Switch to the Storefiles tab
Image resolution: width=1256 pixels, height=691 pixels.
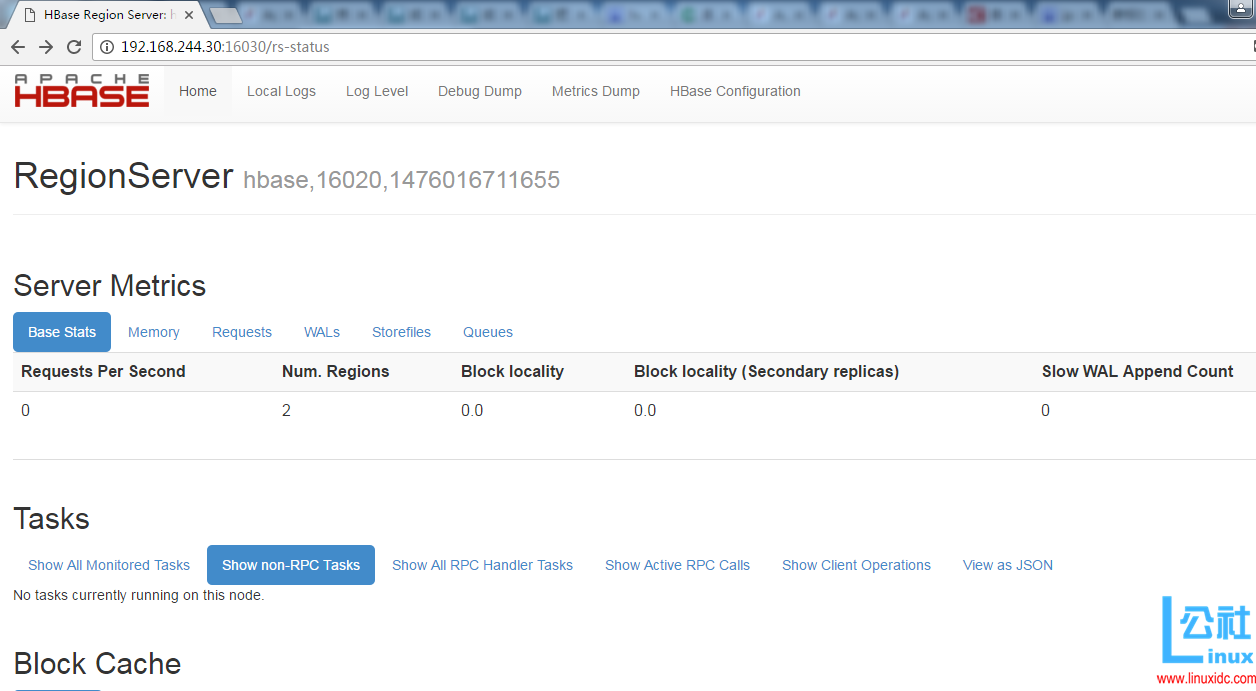point(401,332)
